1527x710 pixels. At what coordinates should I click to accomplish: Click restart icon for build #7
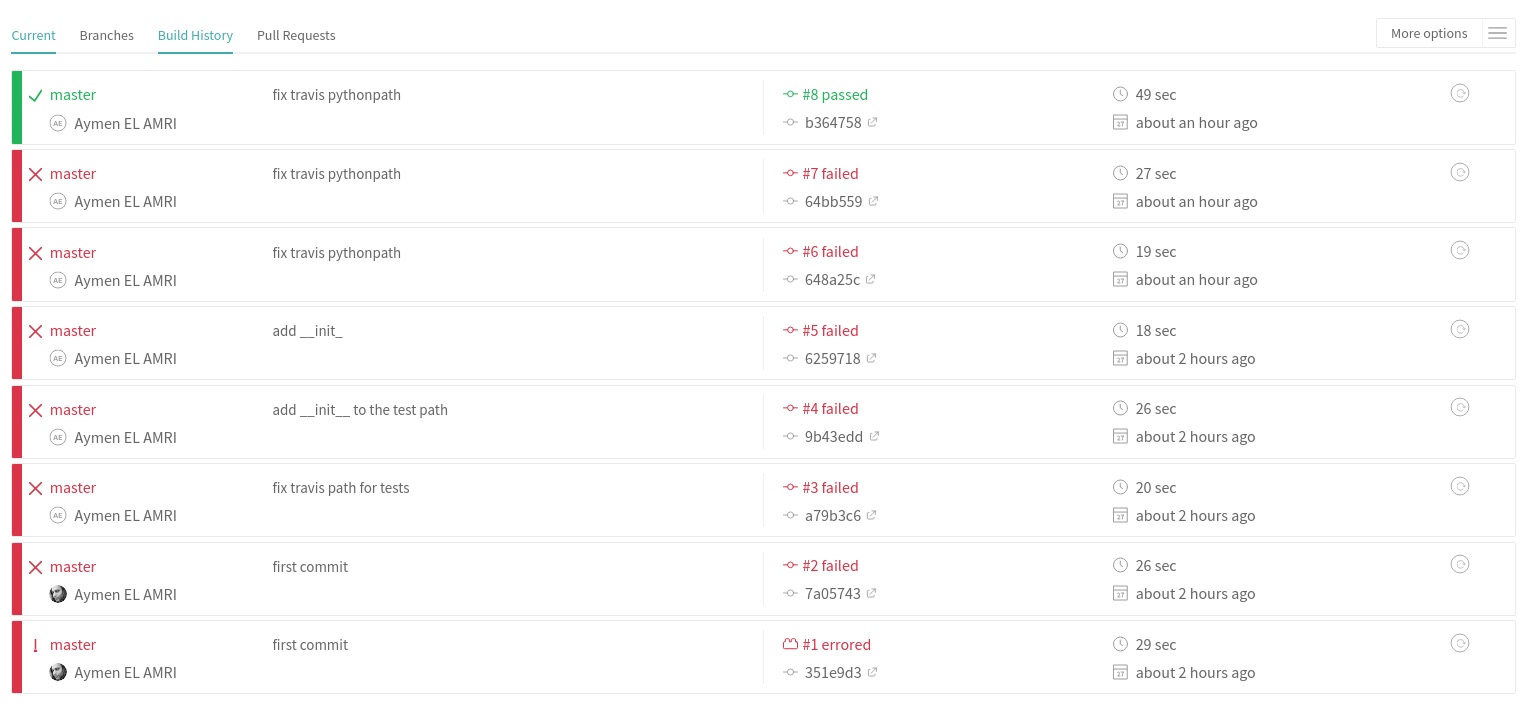click(1459, 172)
